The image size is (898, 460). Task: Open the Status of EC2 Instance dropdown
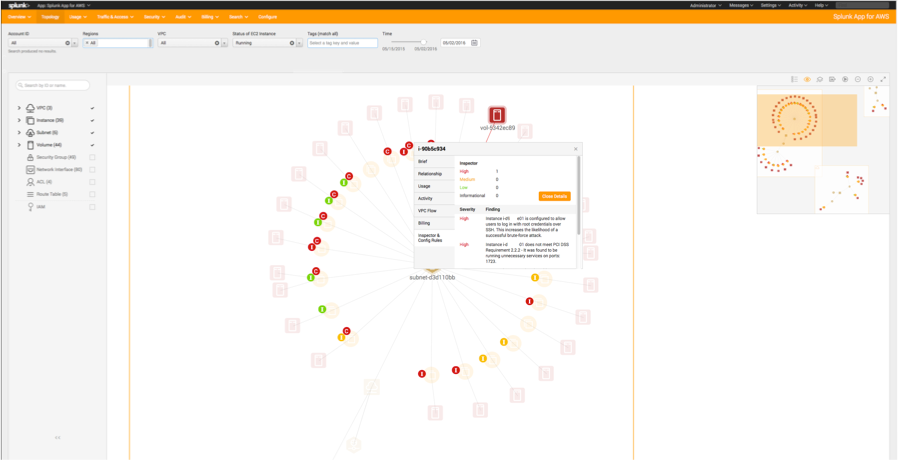click(x=300, y=43)
